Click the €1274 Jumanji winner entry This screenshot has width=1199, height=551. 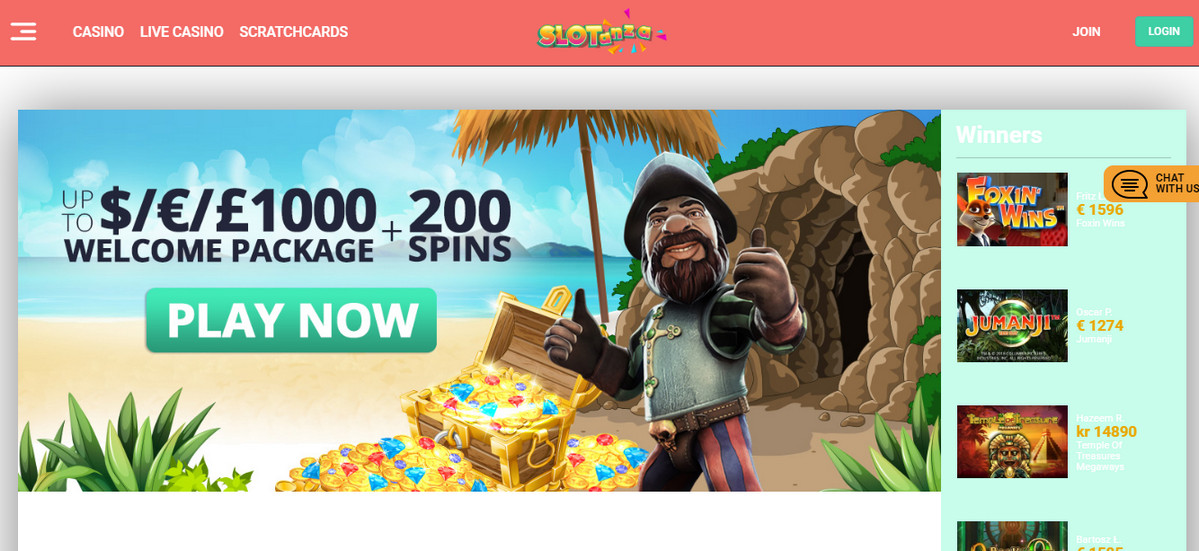click(x=1100, y=326)
